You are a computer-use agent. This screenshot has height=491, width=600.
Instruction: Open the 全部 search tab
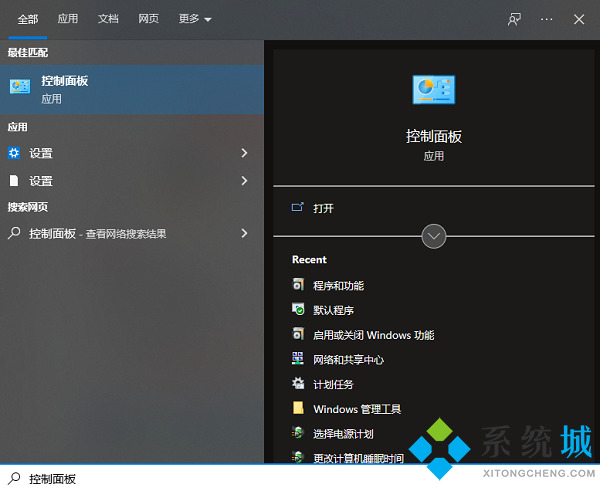(x=28, y=19)
